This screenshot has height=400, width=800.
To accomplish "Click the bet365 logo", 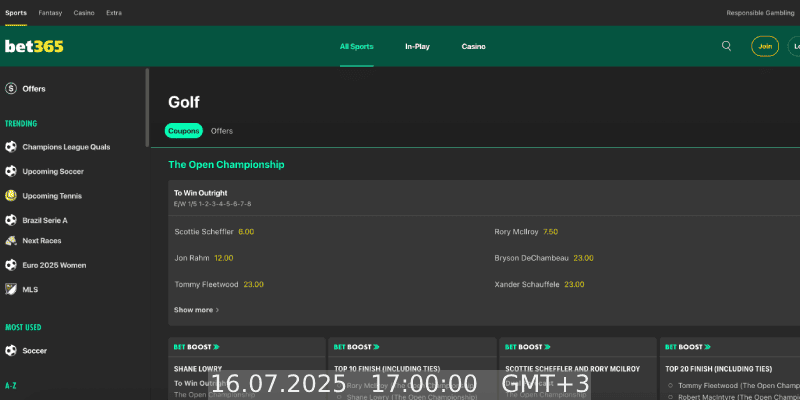I will pyautogui.click(x=34, y=46).
